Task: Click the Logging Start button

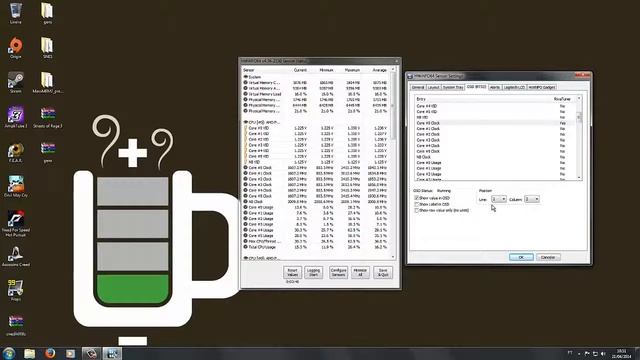Action: pyautogui.click(x=313, y=272)
